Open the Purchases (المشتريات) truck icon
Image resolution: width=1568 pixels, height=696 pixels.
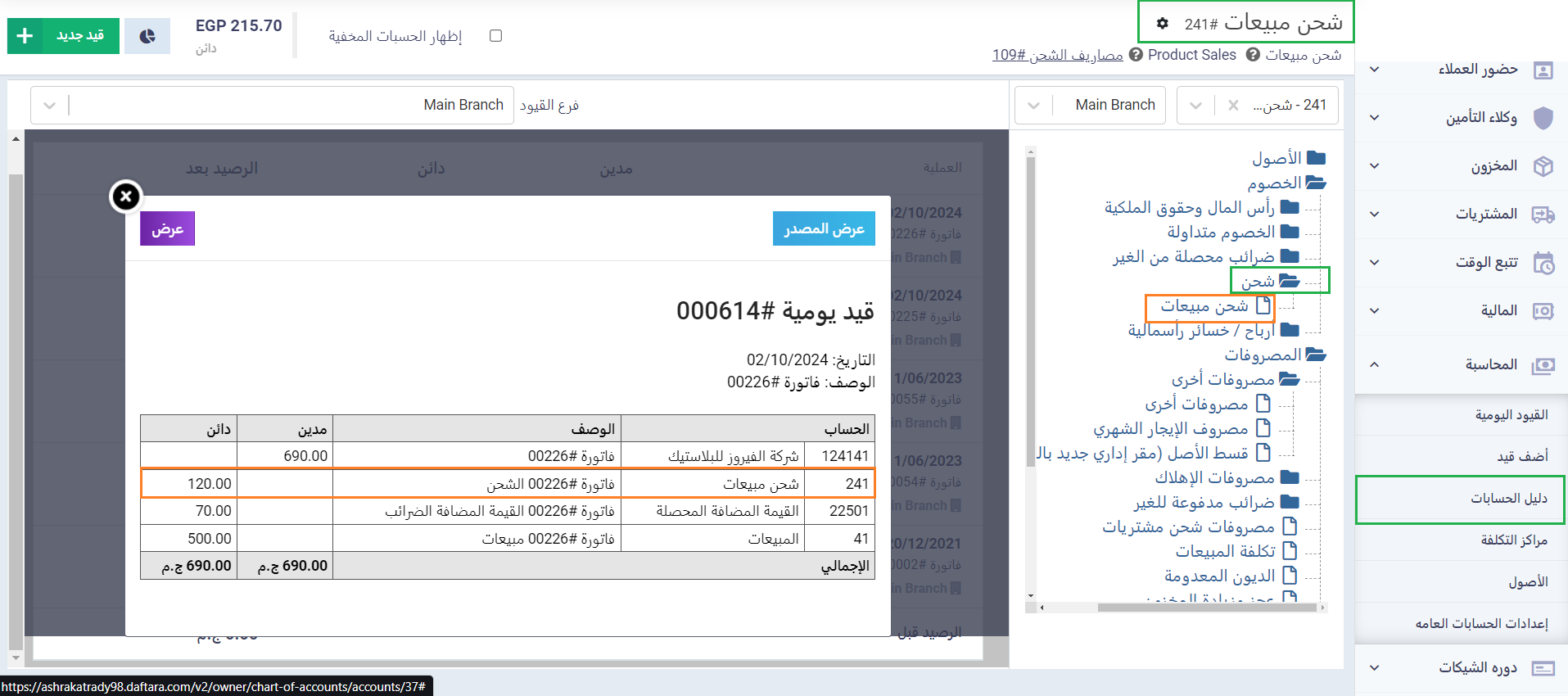(x=1543, y=215)
